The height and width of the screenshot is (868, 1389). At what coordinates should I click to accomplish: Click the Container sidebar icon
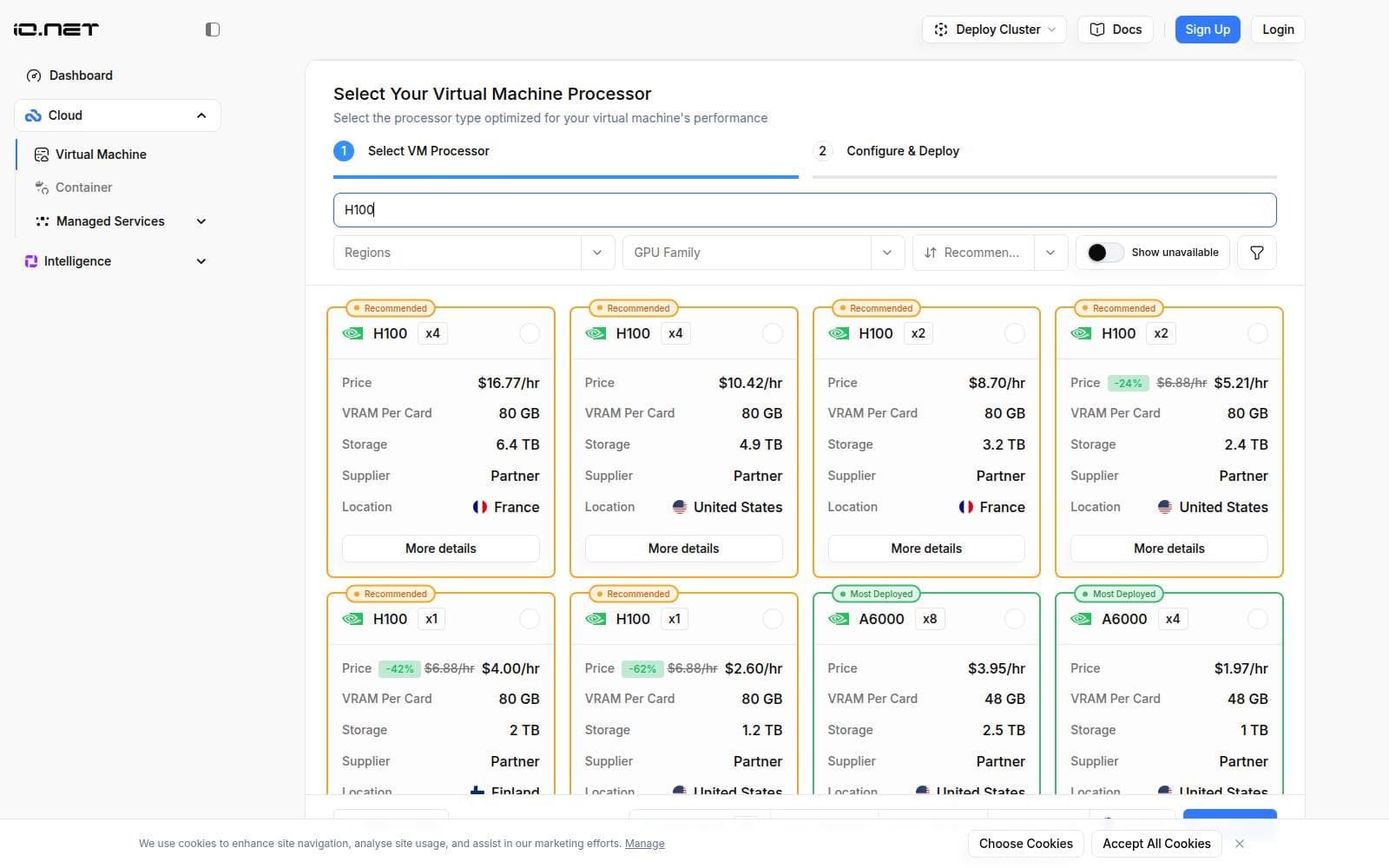(41, 187)
